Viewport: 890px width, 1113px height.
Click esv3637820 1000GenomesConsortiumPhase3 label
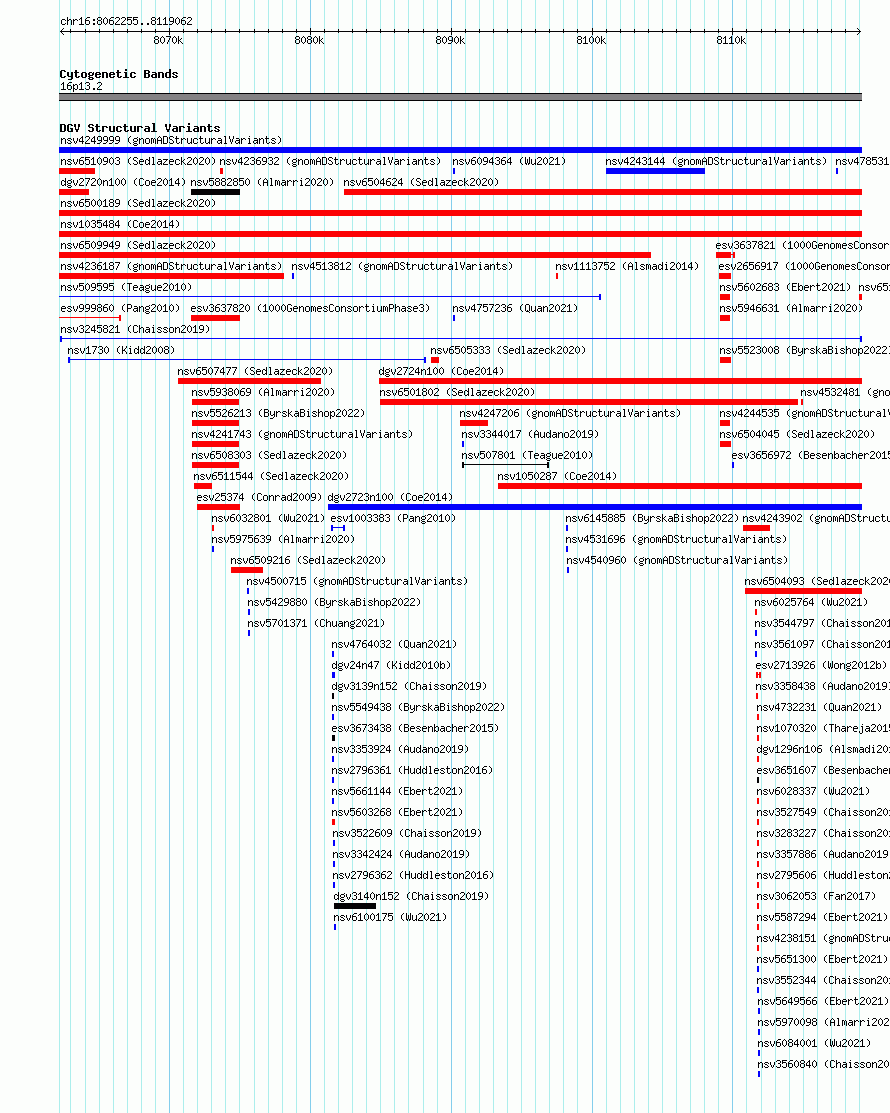[x=310, y=308]
